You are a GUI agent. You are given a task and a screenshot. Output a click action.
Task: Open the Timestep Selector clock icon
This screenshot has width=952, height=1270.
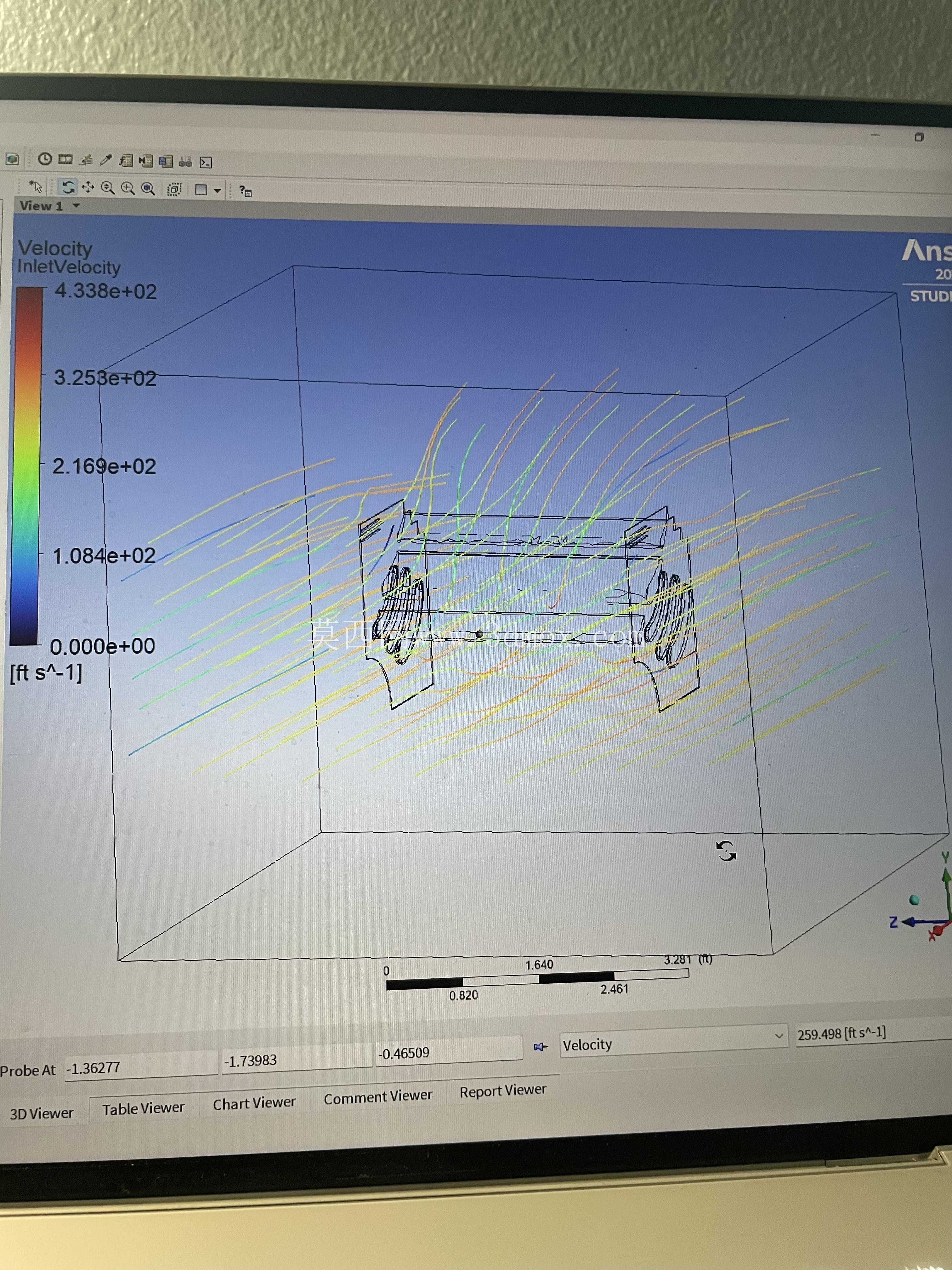click(x=45, y=159)
